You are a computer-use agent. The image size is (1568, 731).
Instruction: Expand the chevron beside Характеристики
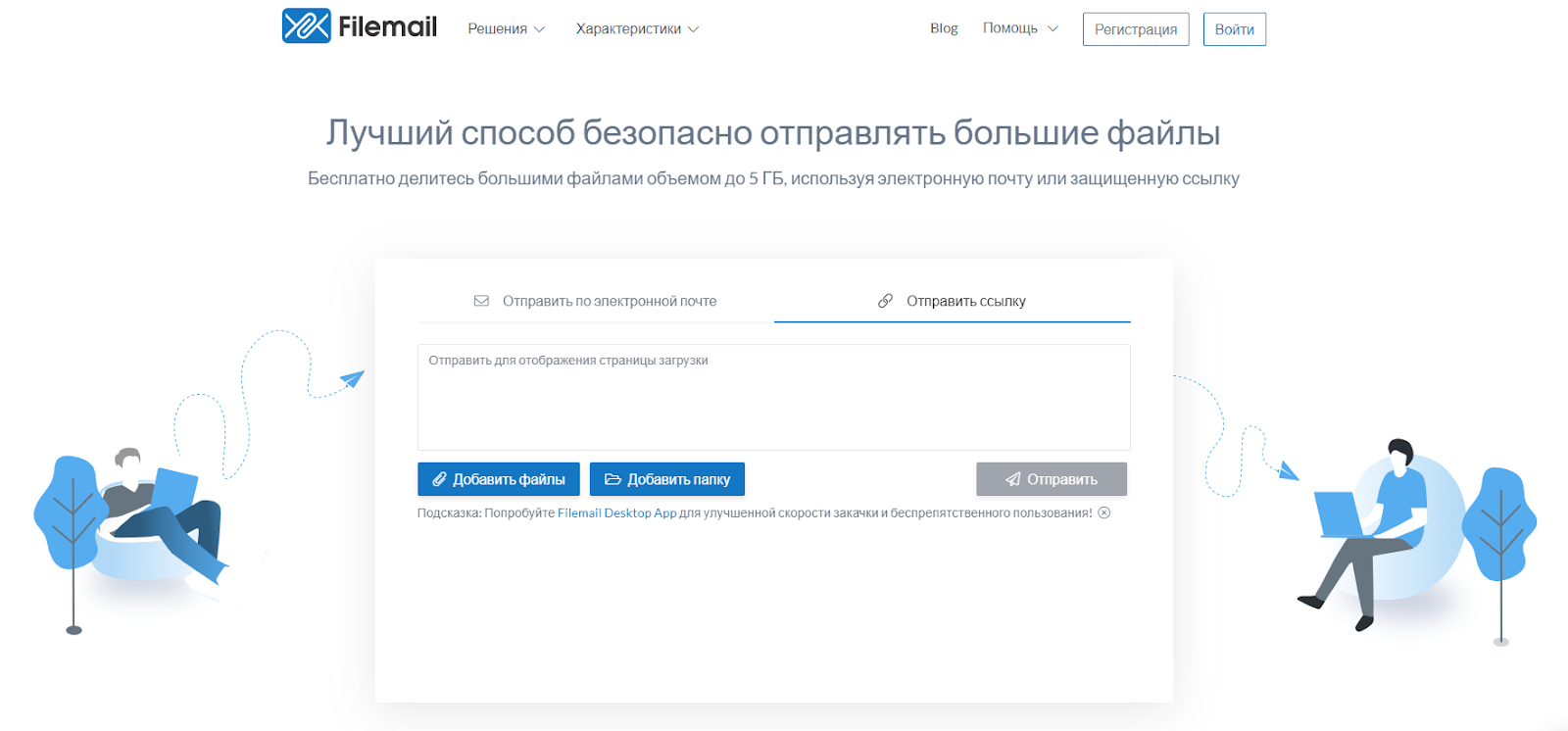tap(694, 29)
